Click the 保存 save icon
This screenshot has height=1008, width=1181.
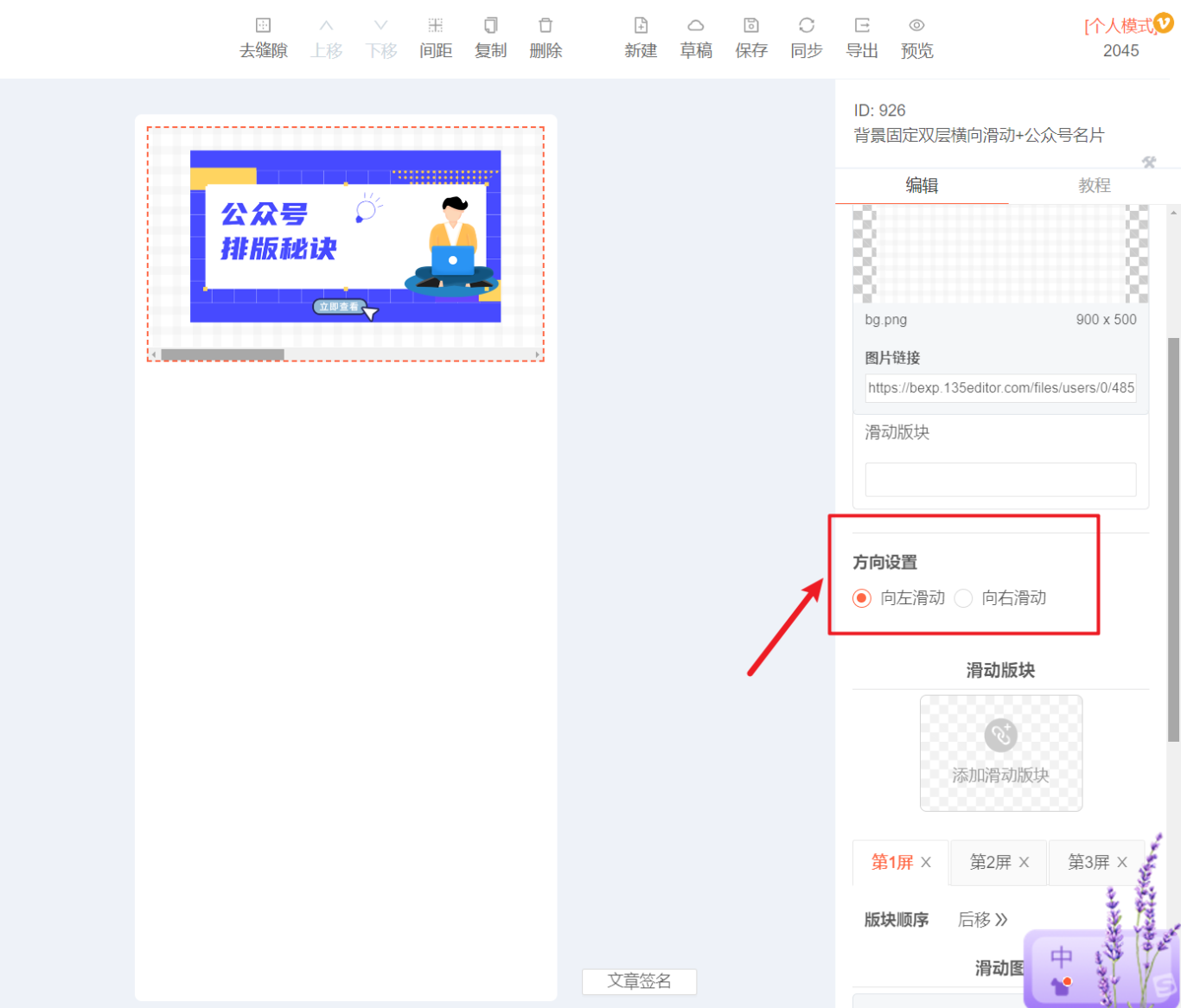click(751, 26)
